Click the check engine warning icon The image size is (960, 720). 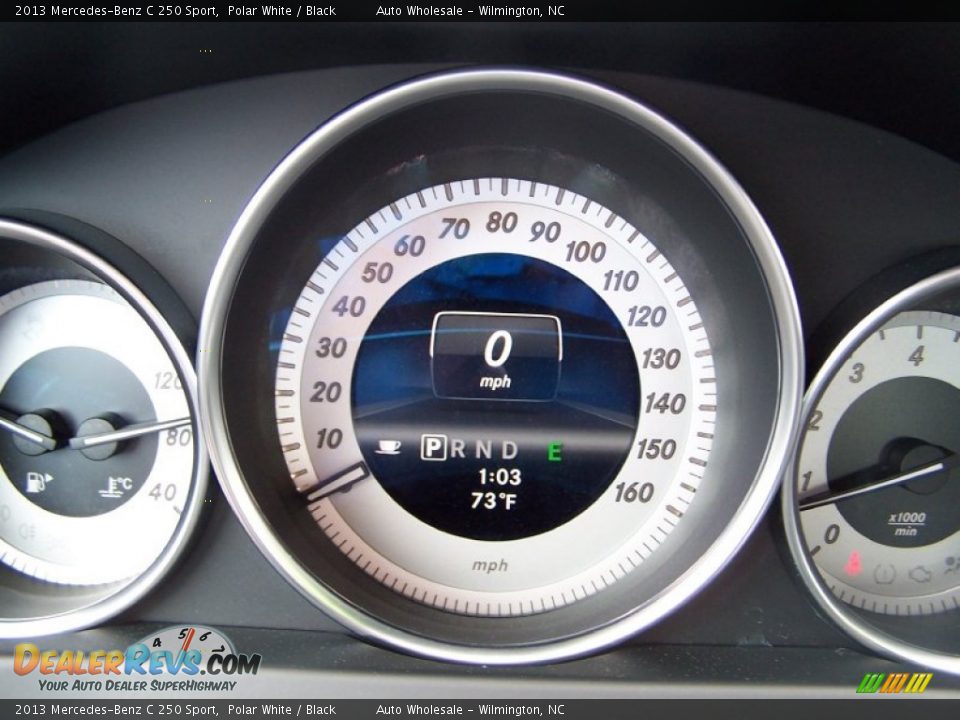pos(920,574)
